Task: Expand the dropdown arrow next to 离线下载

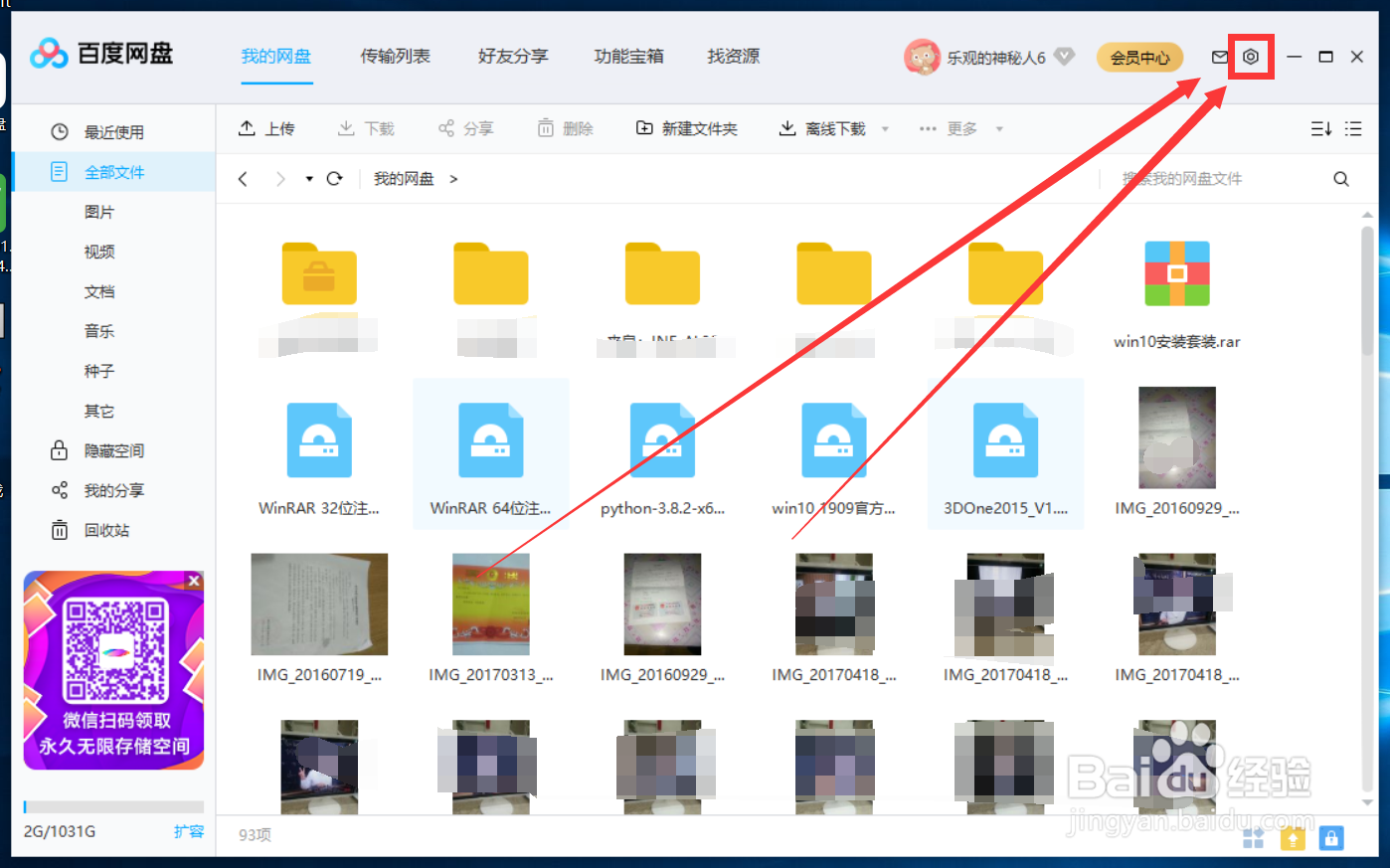Action: (x=885, y=129)
